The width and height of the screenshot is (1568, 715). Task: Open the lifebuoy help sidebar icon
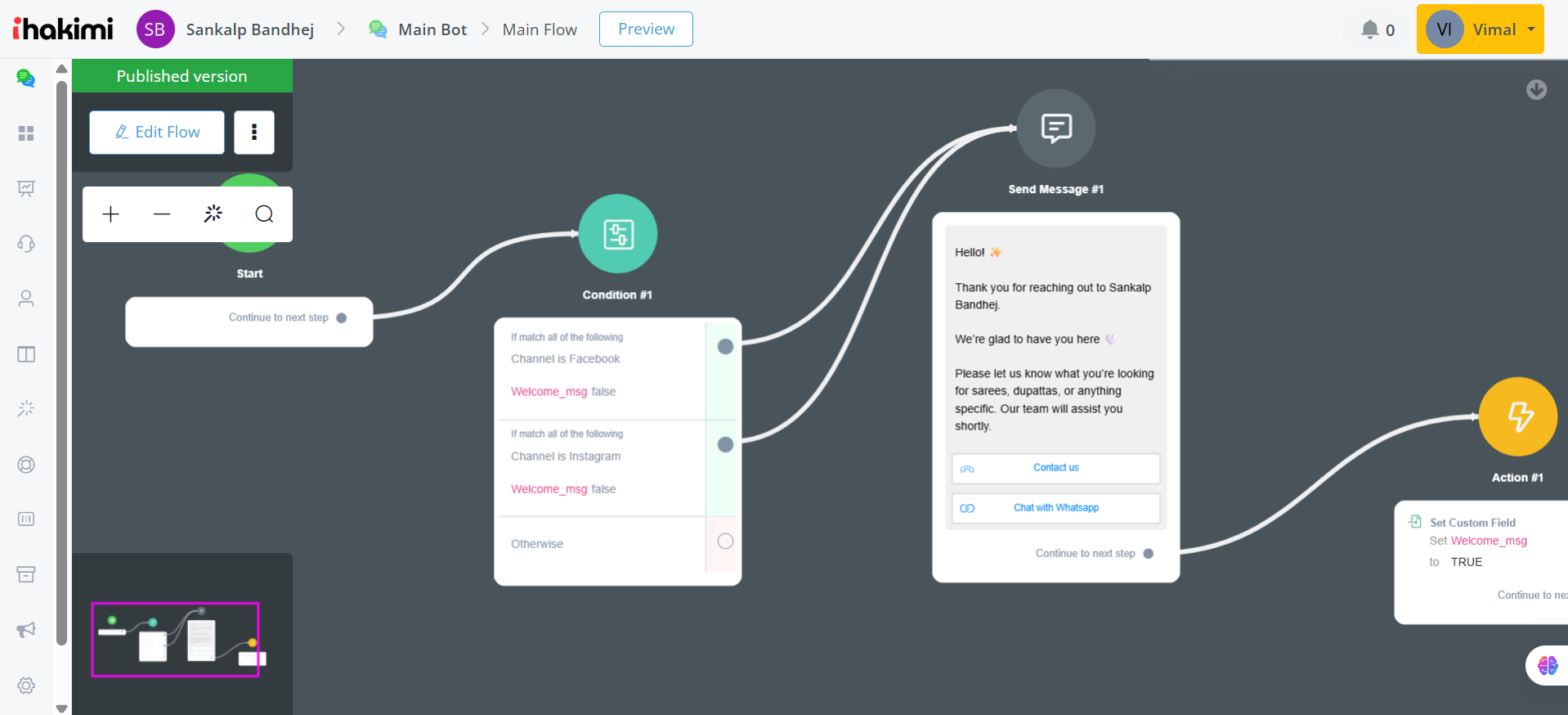coord(26,465)
